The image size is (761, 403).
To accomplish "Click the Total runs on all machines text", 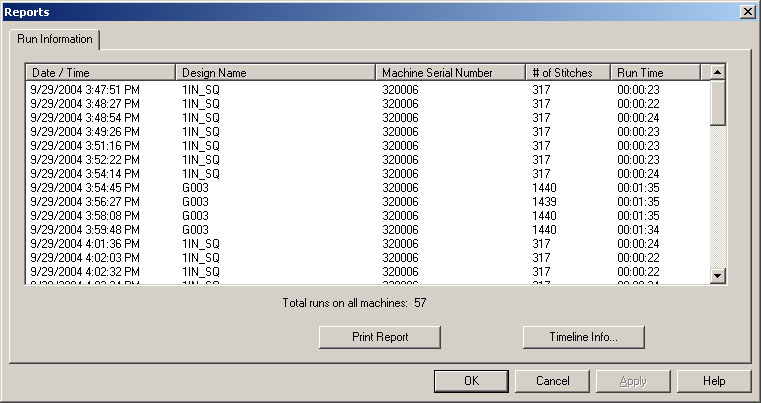I will coord(354,303).
